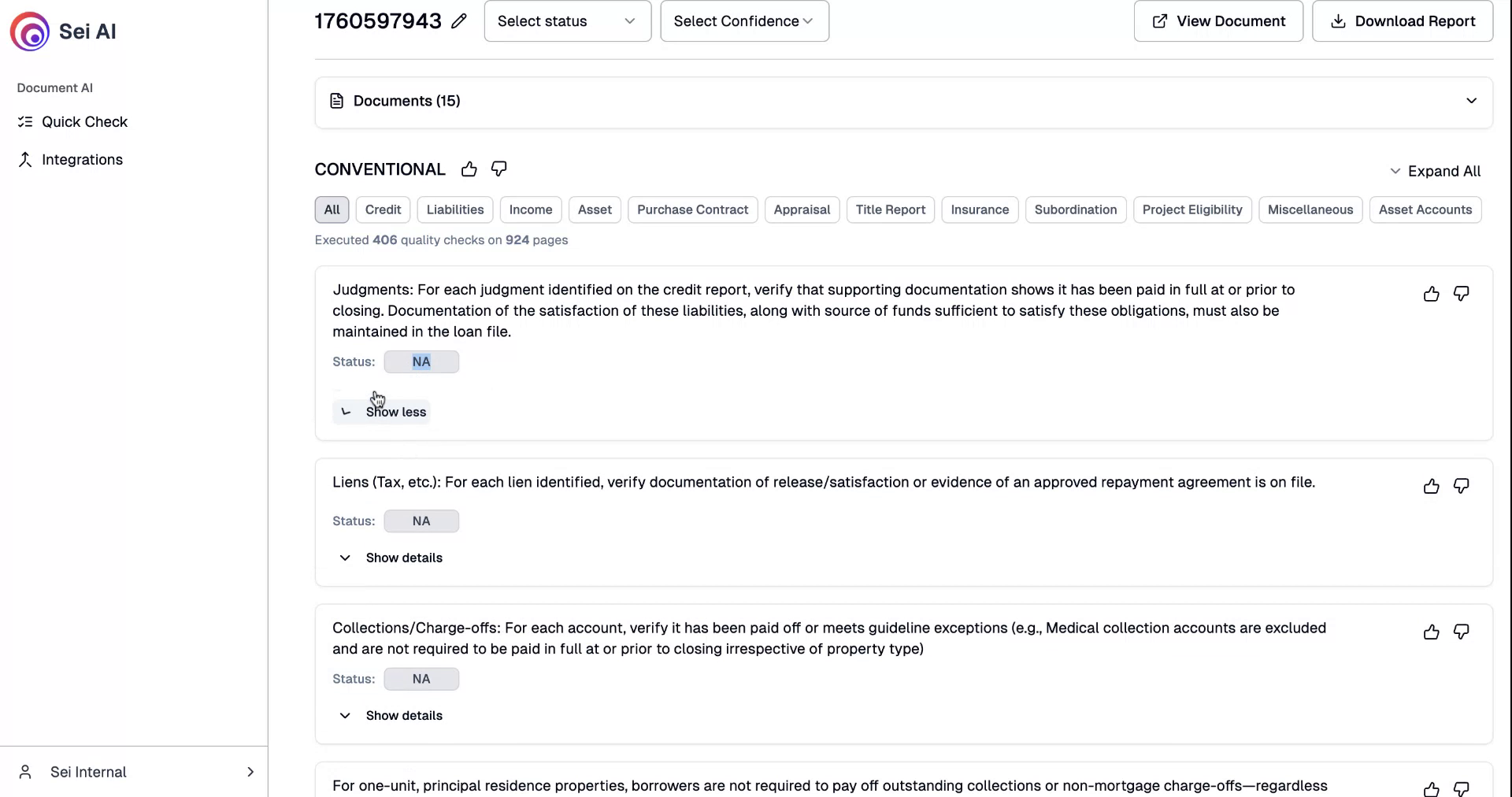
Task: Open the Select status dropdown
Action: 566,21
